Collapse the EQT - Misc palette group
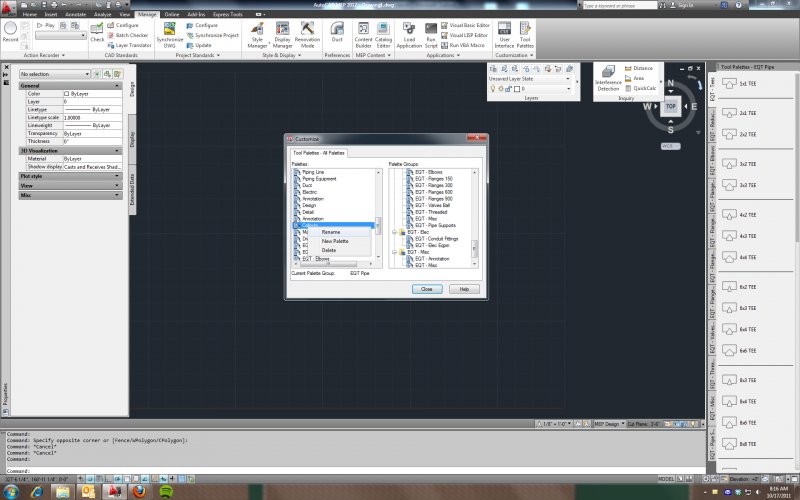Image resolution: width=800 pixels, height=500 pixels. [394, 252]
